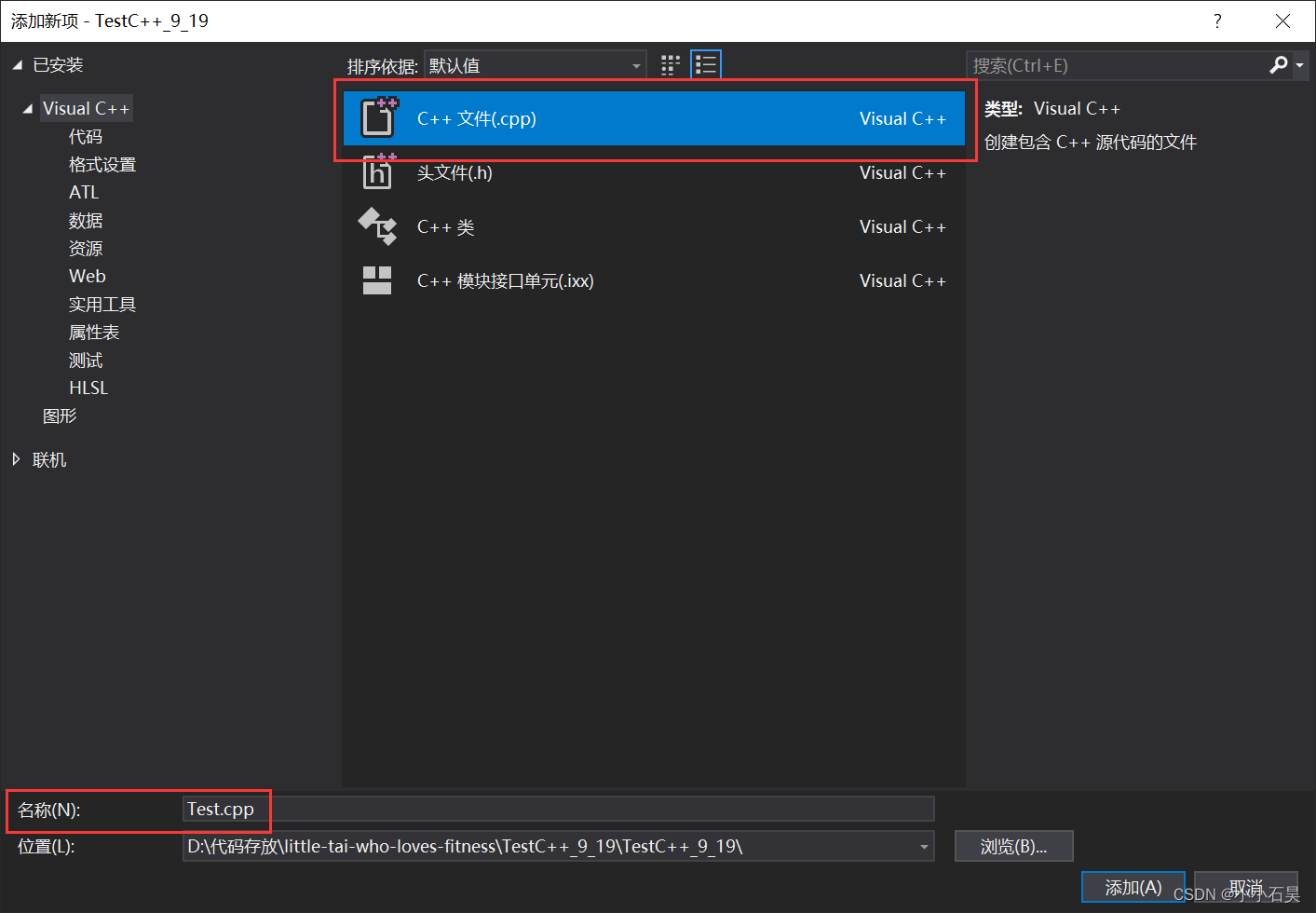The image size is (1316, 913).
Task: Click the 添加(A) button
Action: click(x=1133, y=887)
